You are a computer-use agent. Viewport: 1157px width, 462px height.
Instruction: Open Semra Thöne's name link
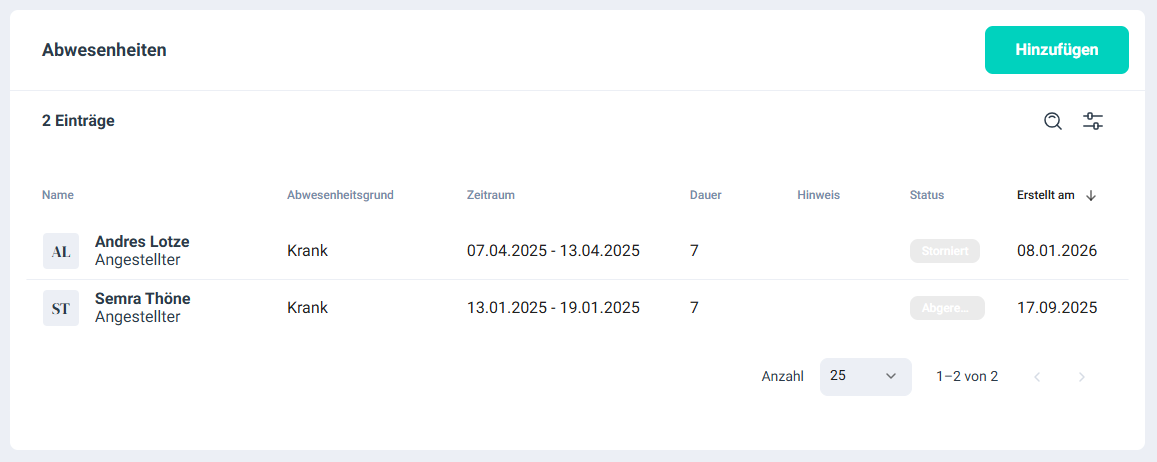click(x=142, y=298)
